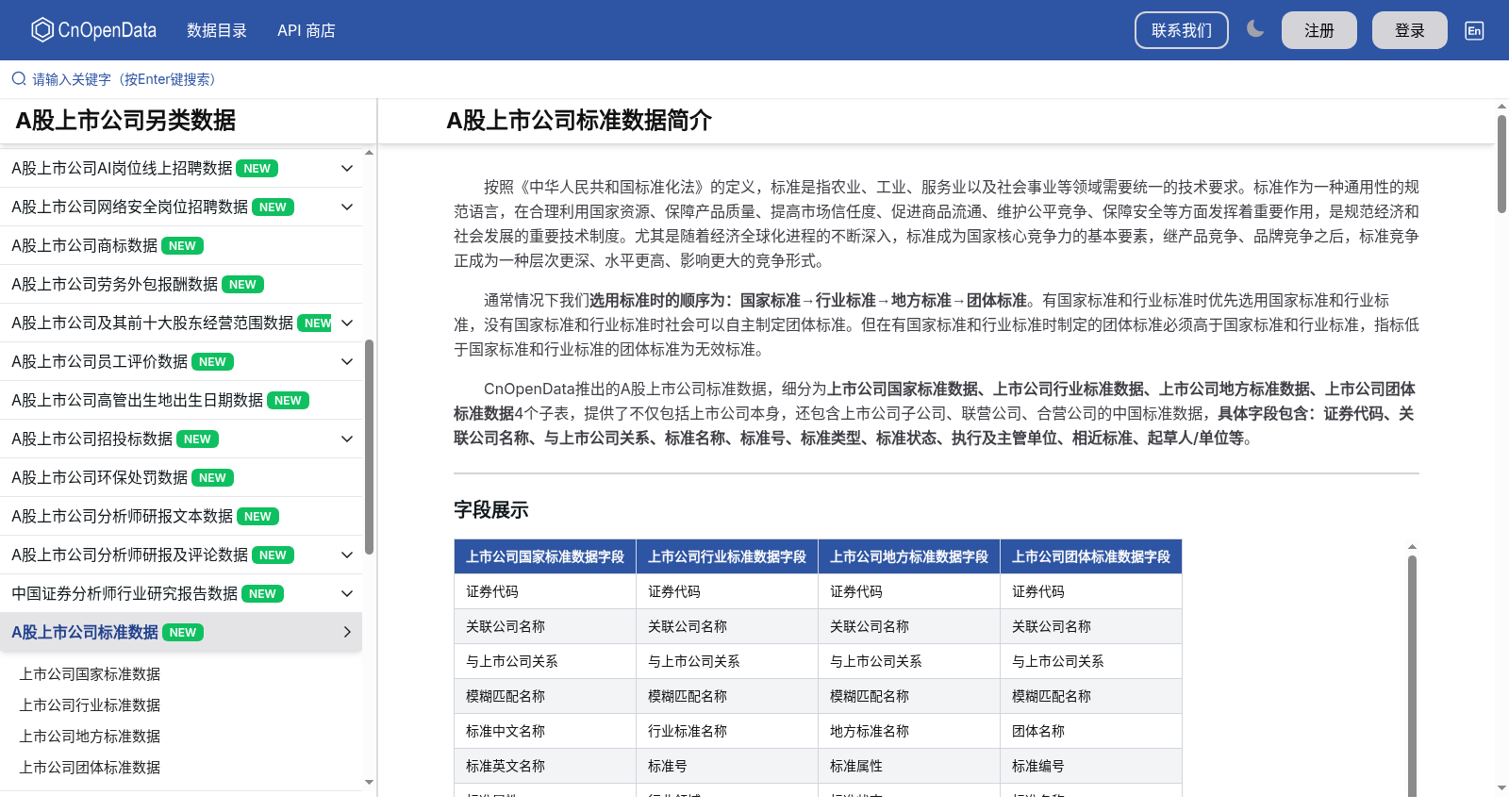This screenshot has height=812, width=1509.
Task: Click NEW badge on A股上市公司标准数据
Action: 183,632
